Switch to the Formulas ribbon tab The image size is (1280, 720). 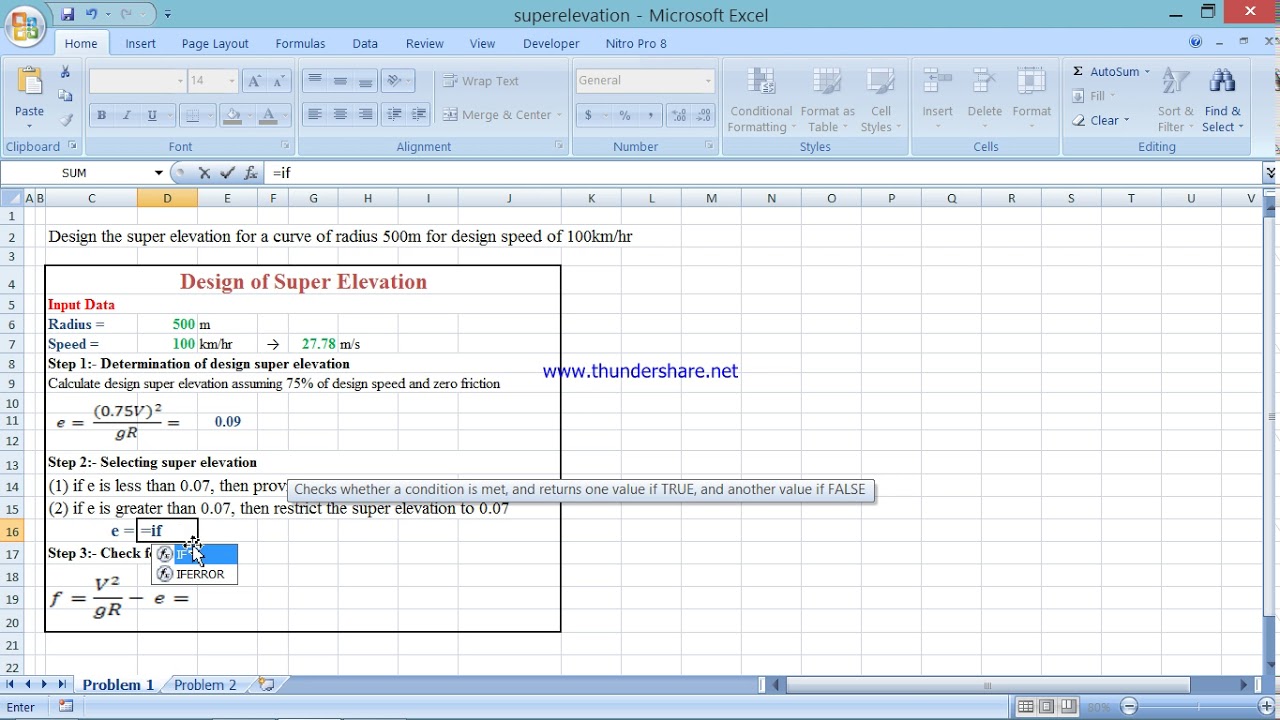[x=300, y=43]
